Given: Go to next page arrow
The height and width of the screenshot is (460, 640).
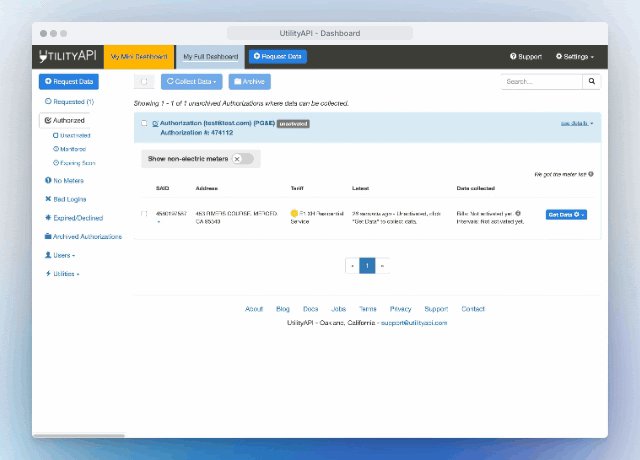Looking at the screenshot, I should pyautogui.click(x=382, y=266).
